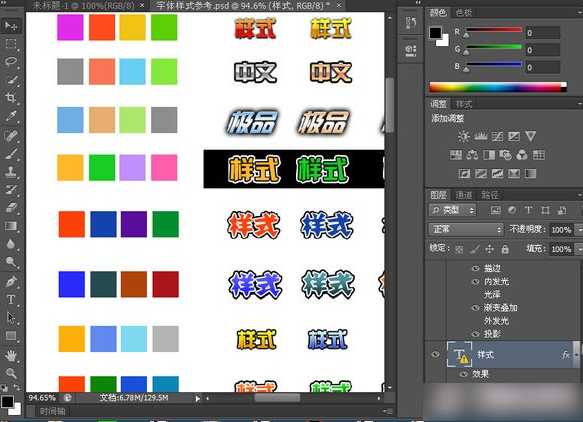Select the Crop tool
583x422 pixels.
tap(11, 98)
